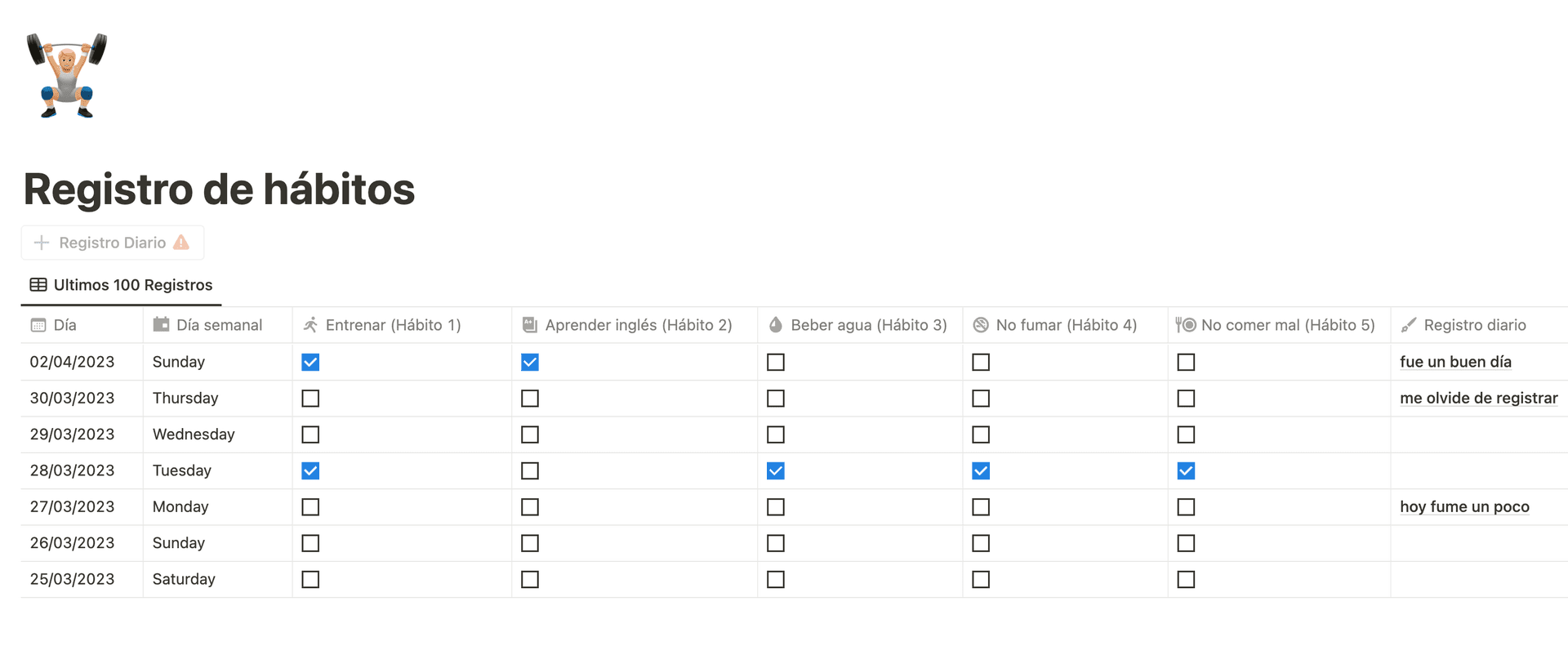Check No comer mal for 25/03/2023
This screenshot has height=664, width=1568.
tap(1186, 580)
